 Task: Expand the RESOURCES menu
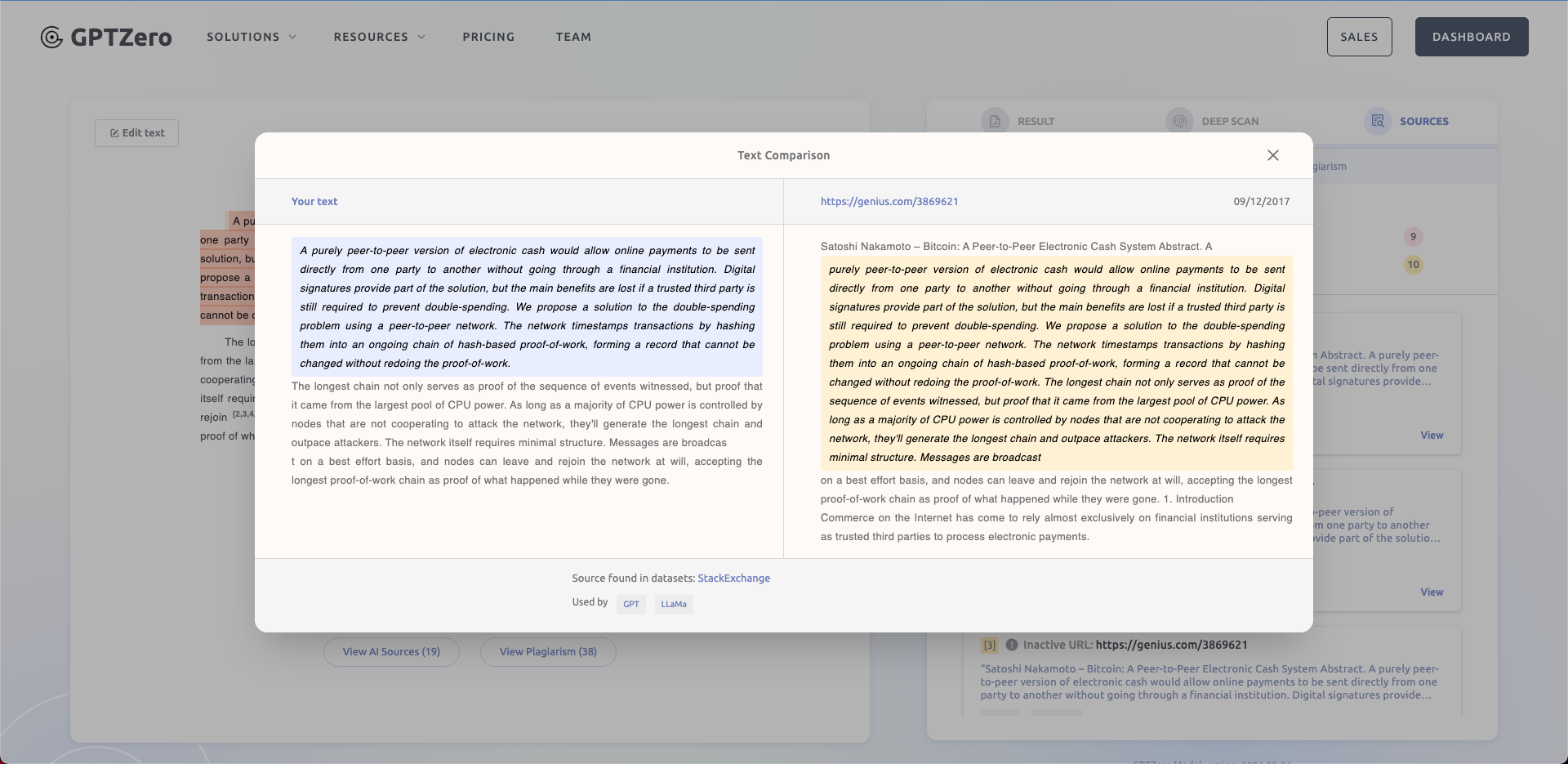pos(380,37)
